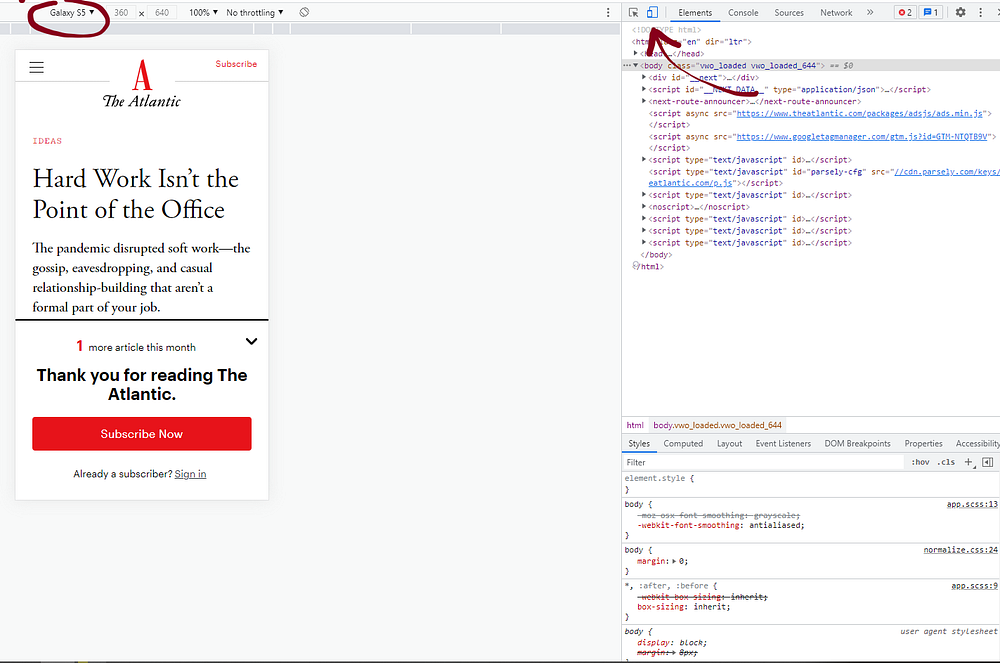Screen dimensions: 1000x663
Task: Open the 100% zoom dropdown
Action: pyautogui.click(x=203, y=12)
